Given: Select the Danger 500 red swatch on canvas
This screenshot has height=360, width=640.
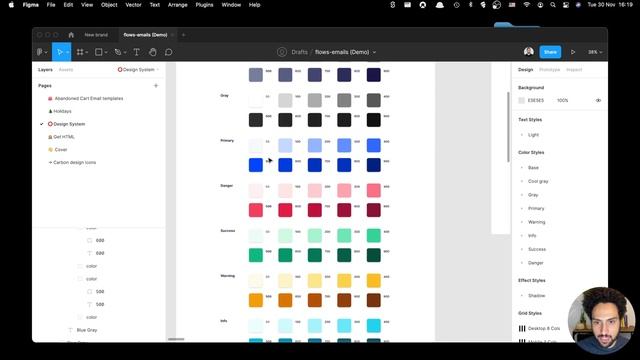Looking at the screenshot, I should tap(256, 210).
